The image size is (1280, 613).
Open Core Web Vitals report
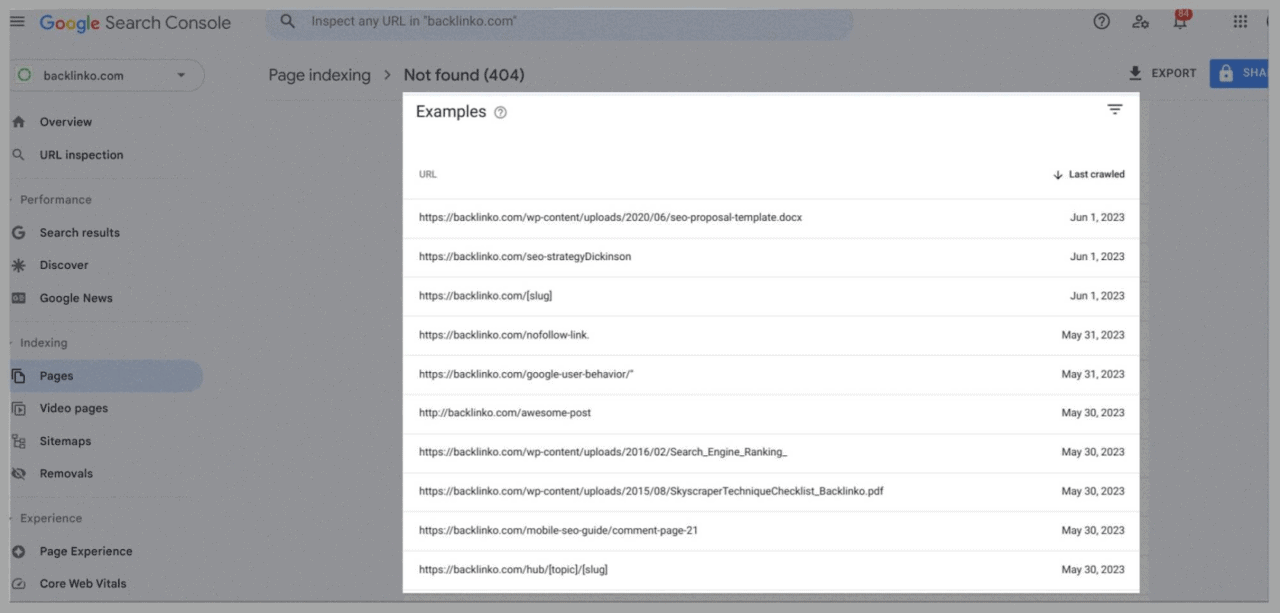[x=82, y=584]
